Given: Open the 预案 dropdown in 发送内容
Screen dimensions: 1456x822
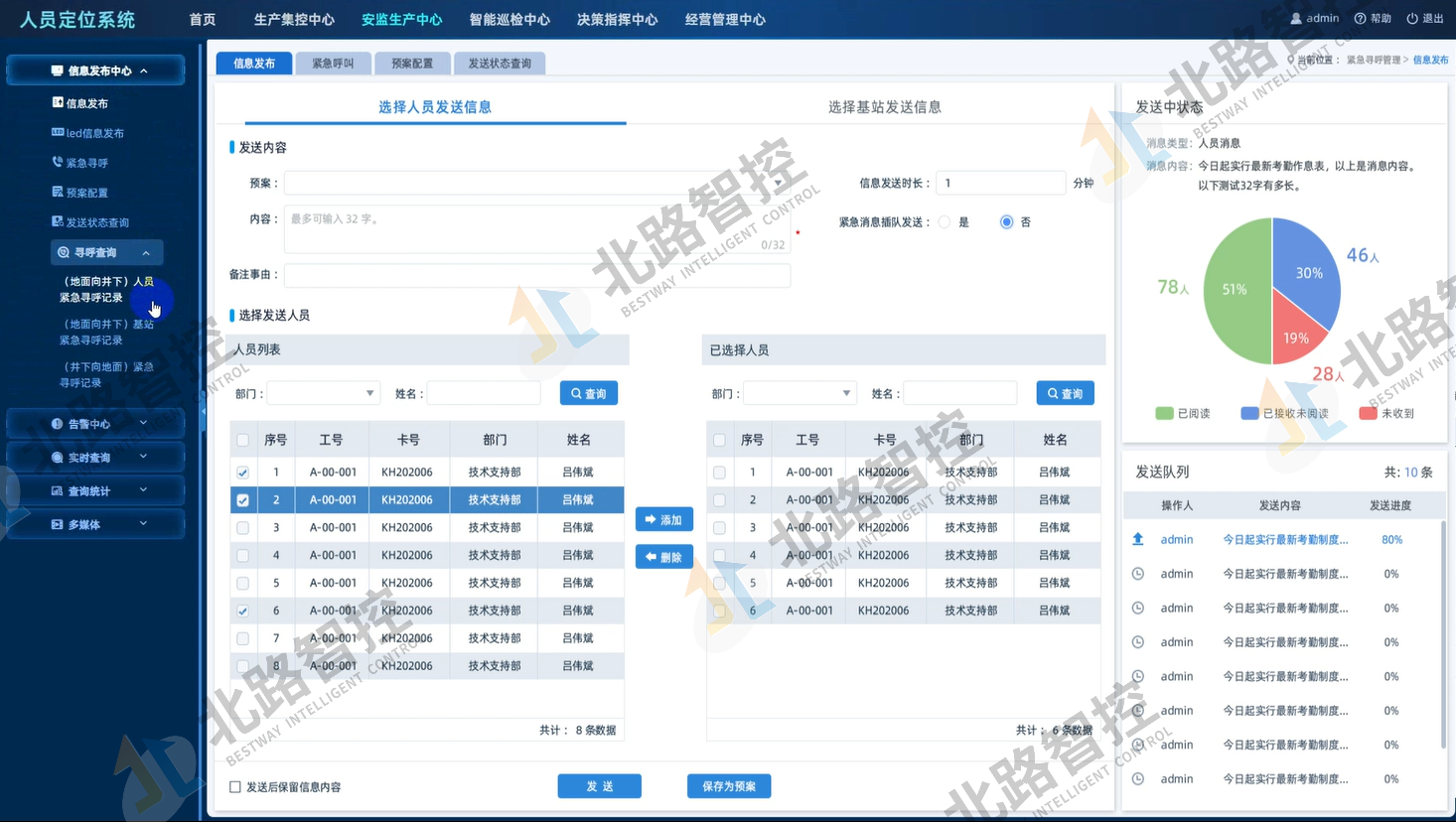Looking at the screenshot, I should 537,183.
